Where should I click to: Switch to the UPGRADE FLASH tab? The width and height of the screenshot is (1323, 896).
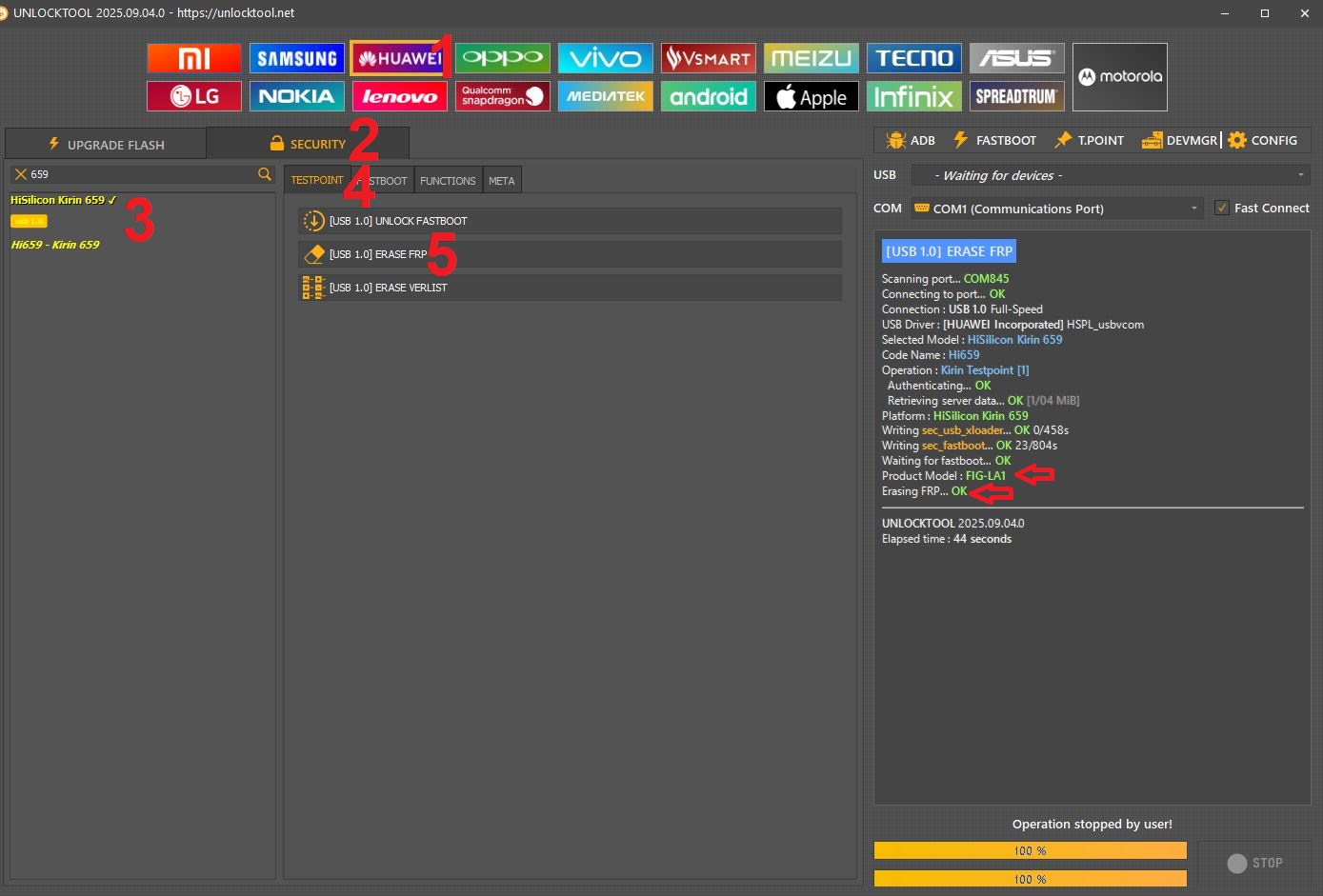[106, 145]
